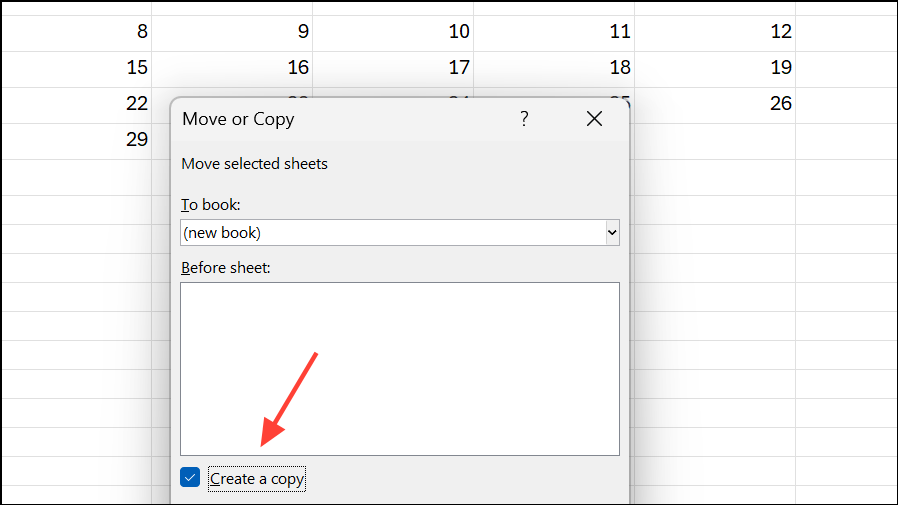The width and height of the screenshot is (898, 505).
Task: Open the To book (new book) combo box
Action: pos(392,233)
